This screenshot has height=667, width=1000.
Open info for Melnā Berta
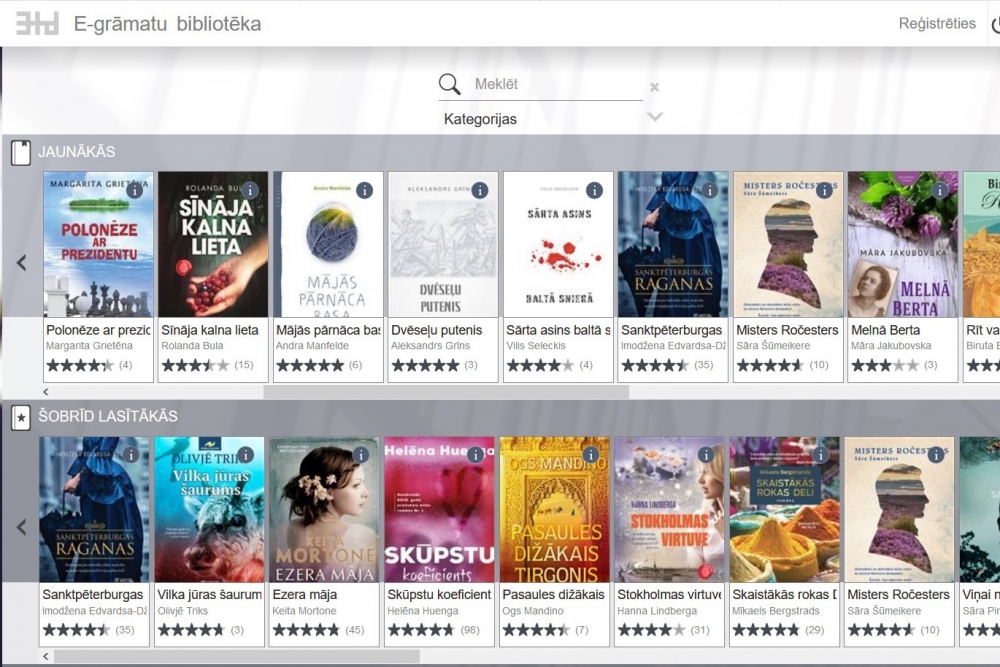coord(939,190)
